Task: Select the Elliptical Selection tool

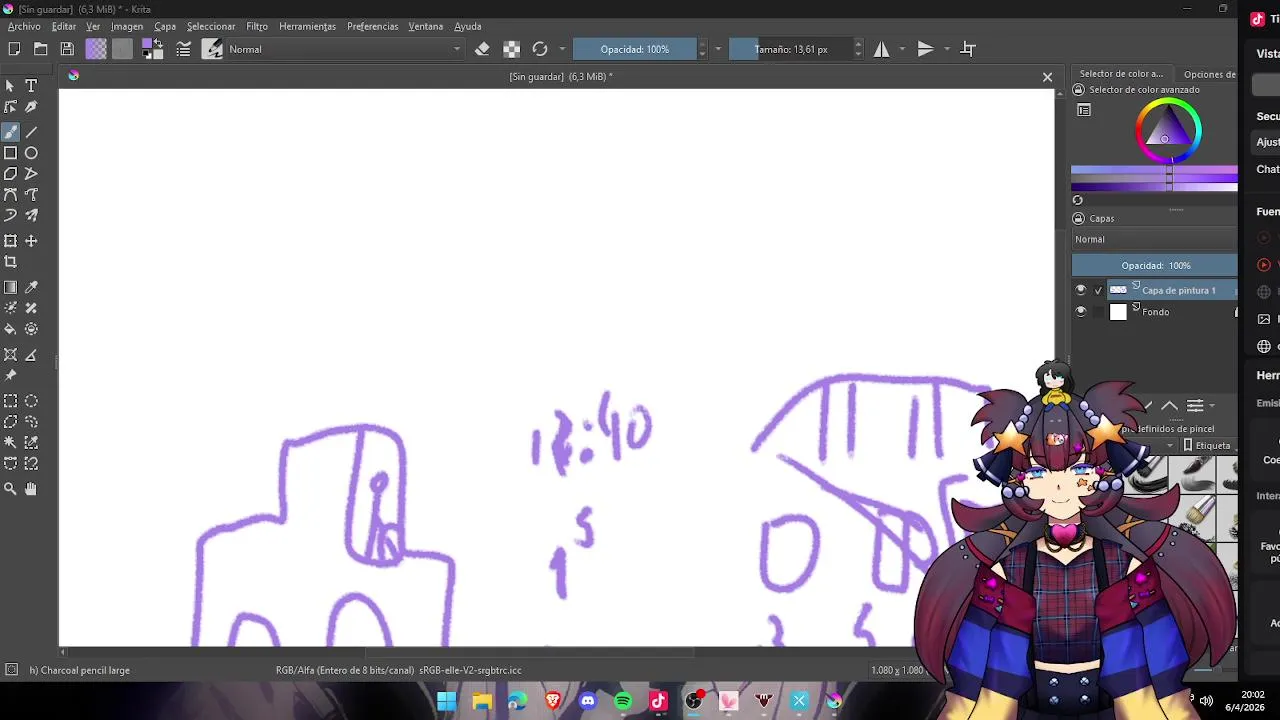Action: click(x=31, y=401)
